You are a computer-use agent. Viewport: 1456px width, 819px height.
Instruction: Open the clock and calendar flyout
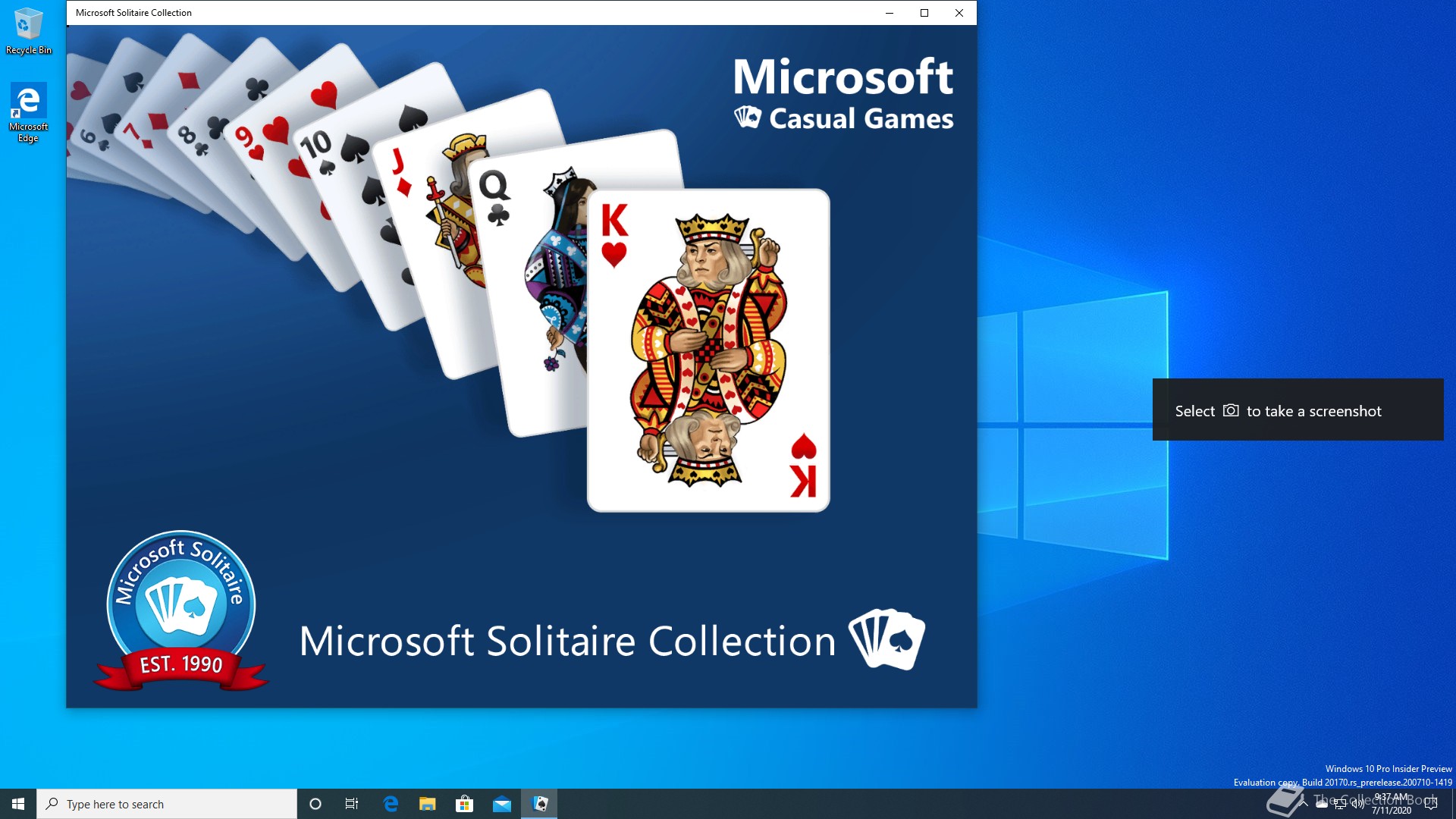(1392, 804)
